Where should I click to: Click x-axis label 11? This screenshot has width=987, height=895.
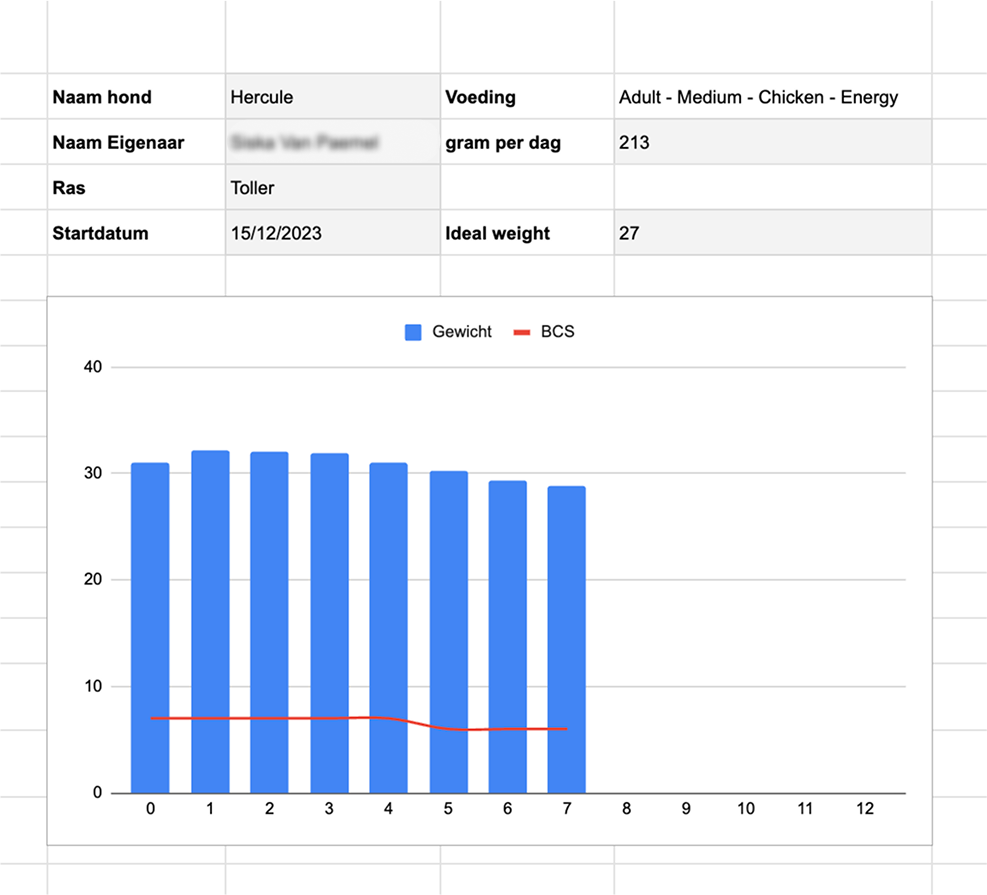(x=805, y=809)
